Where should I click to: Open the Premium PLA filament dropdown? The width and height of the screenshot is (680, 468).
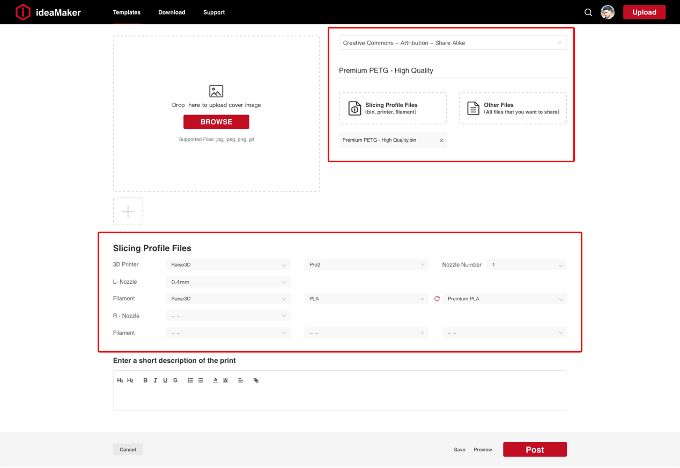[504, 299]
